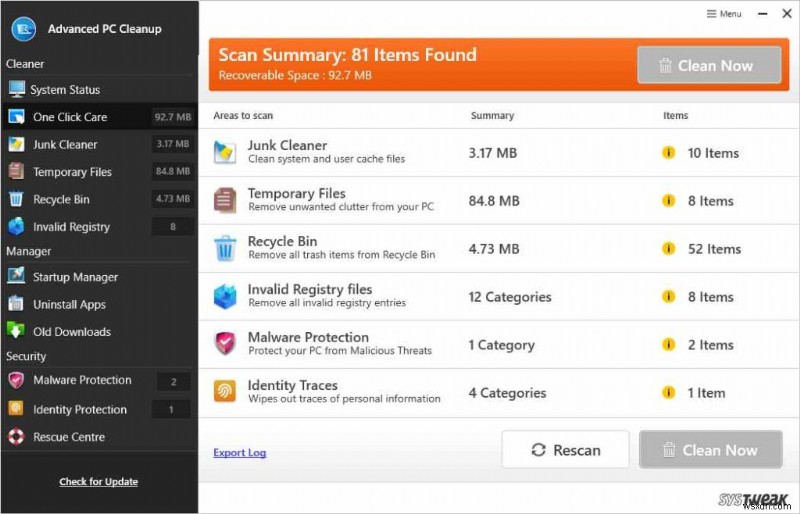Click Invalid Registry files icon in scan list
800x514 pixels.
point(225,297)
